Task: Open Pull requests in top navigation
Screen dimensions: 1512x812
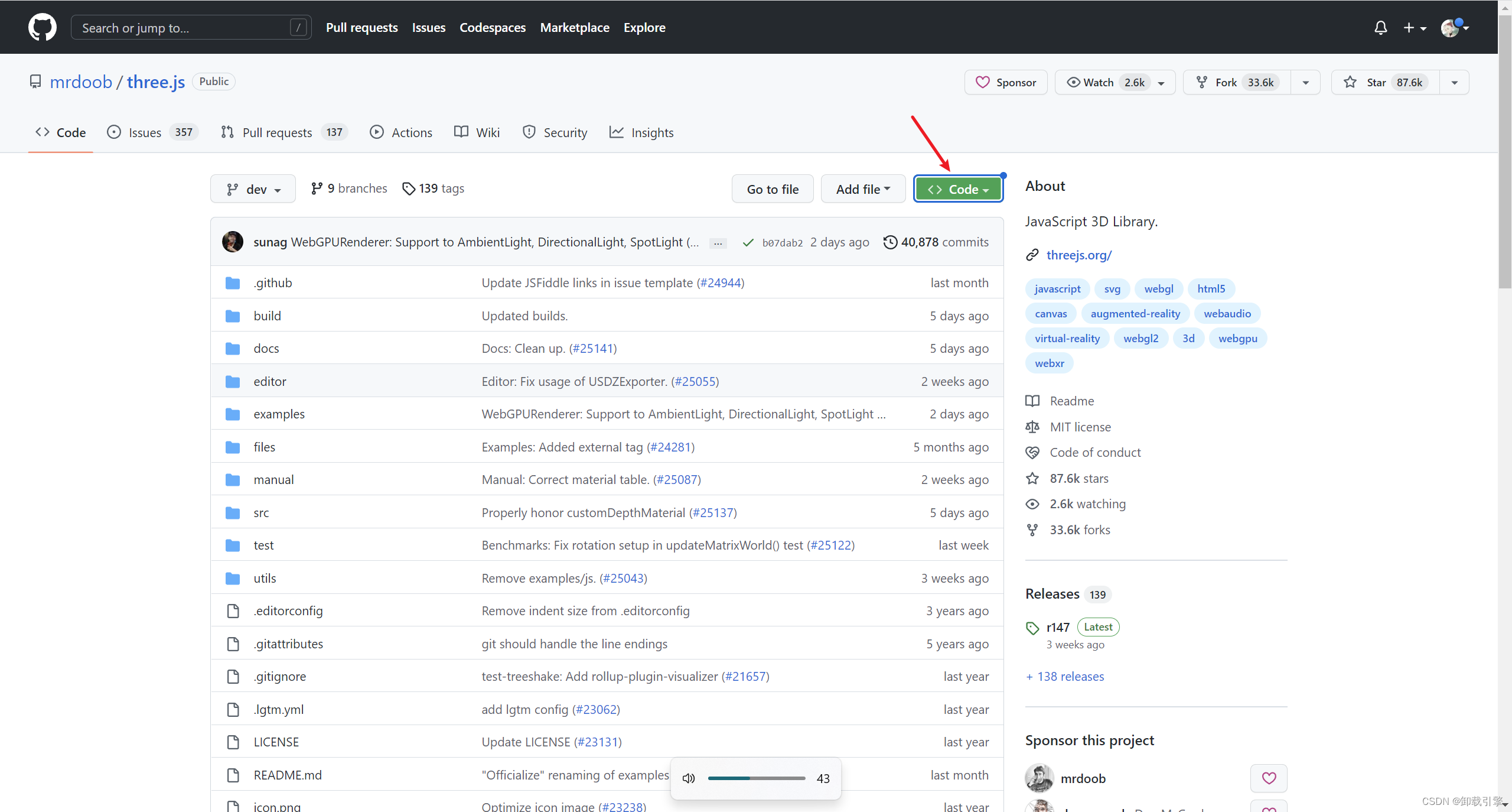Action: point(361,28)
